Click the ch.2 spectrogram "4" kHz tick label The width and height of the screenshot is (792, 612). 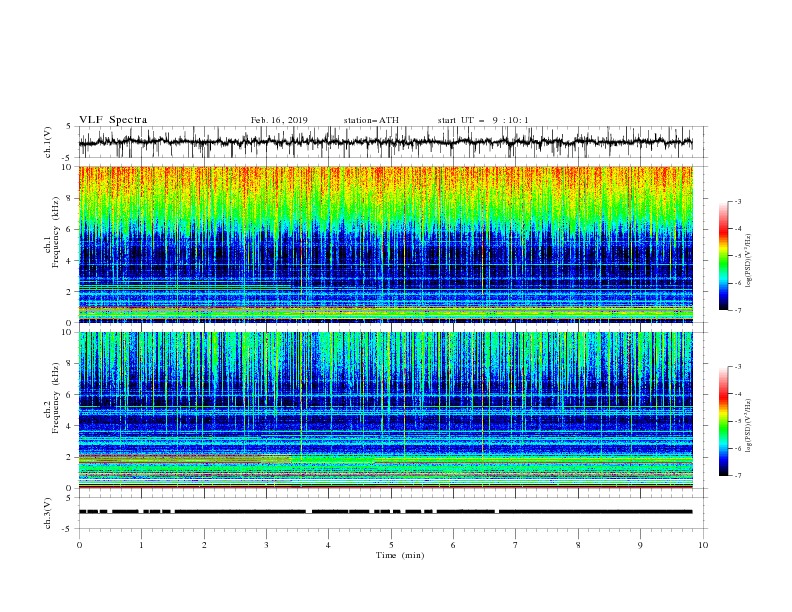(70, 426)
